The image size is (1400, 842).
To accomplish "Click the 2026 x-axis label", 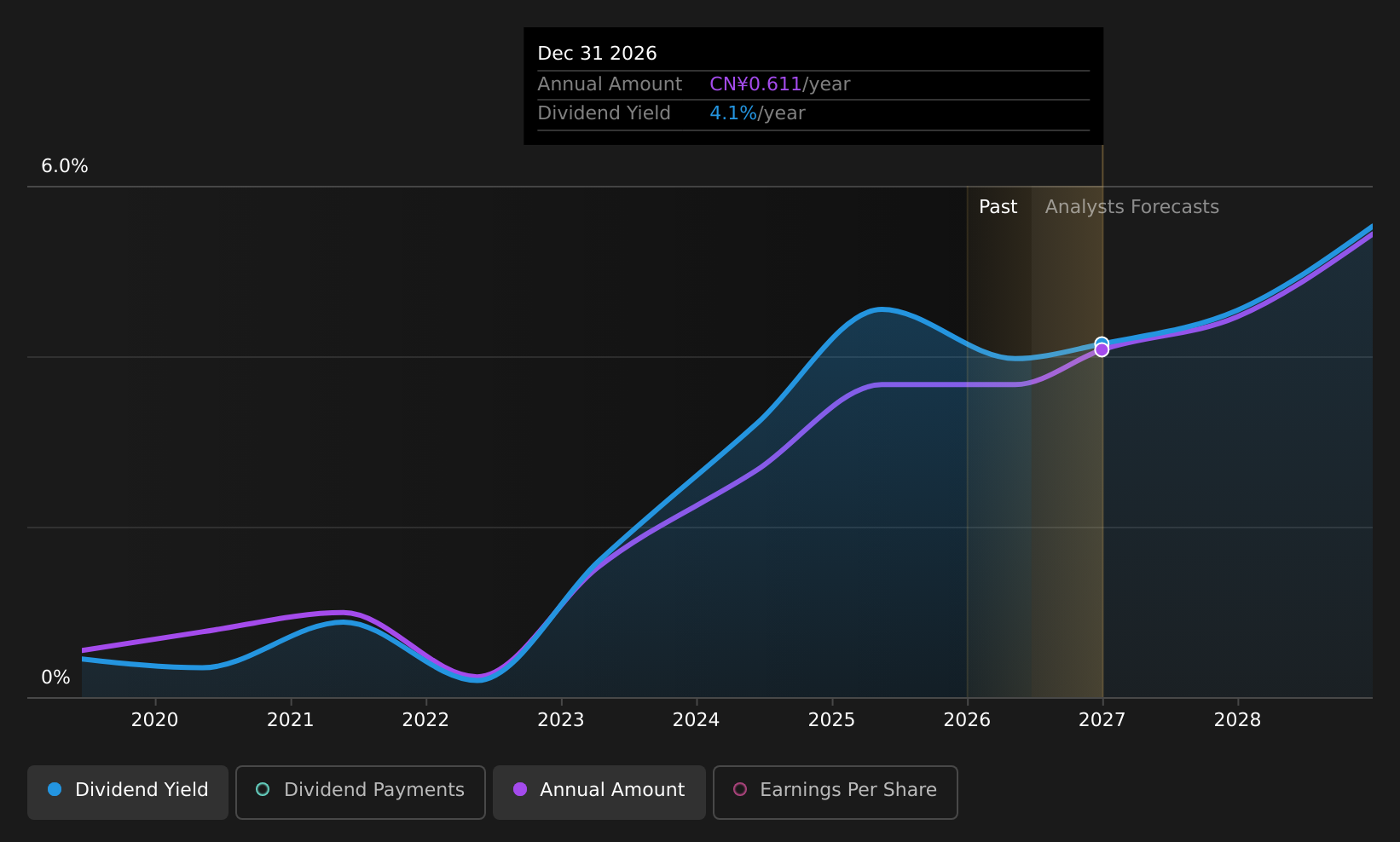I will point(967,720).
